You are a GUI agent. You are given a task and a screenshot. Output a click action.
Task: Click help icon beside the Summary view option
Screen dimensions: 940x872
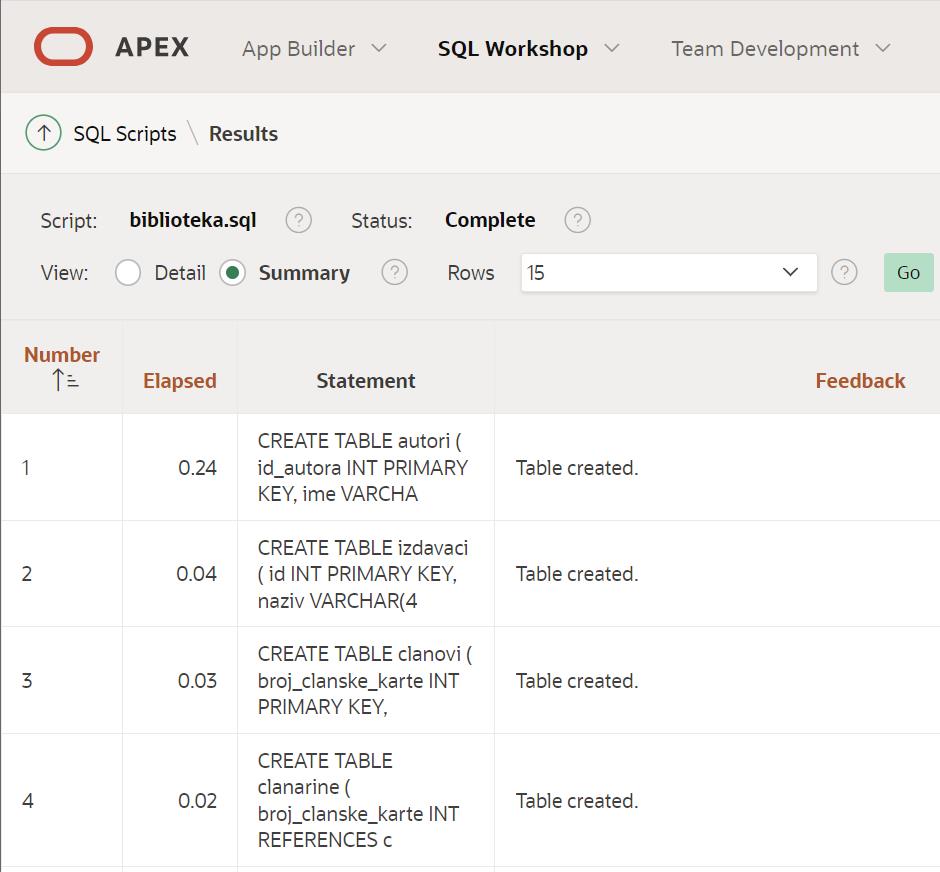[x=395, y=273]
